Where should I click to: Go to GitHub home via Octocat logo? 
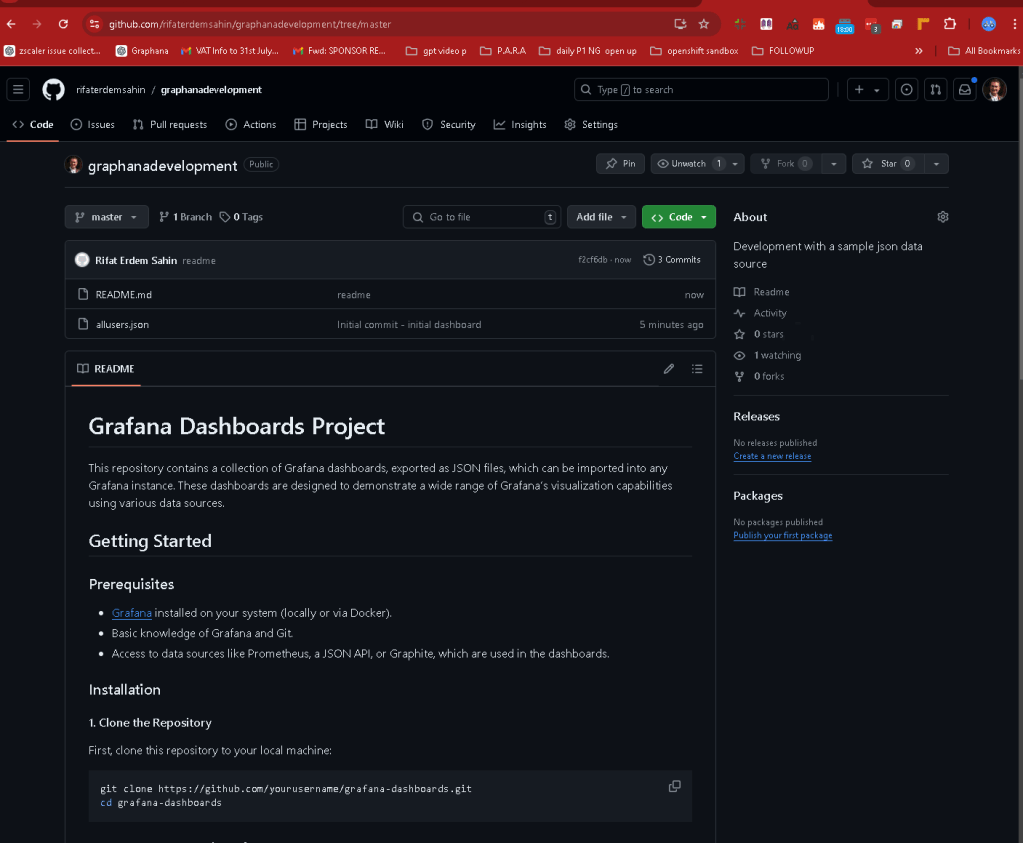click(x=53, y=89)
